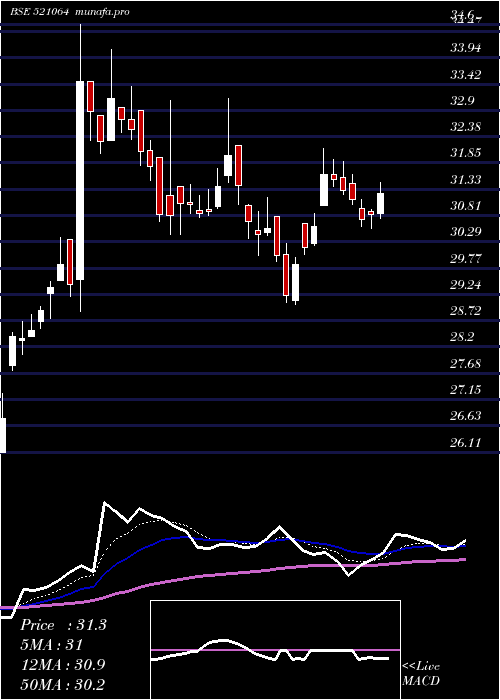Click the 'munafa.pro' watermark text
The image size is (500, 700).
103,12
